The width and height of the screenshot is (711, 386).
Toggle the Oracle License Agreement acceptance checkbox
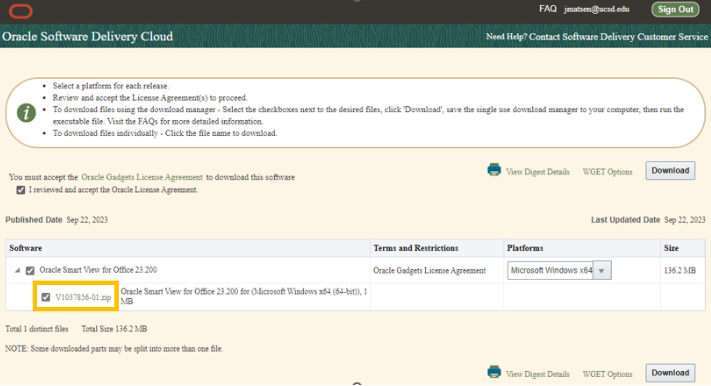[21, 190]
